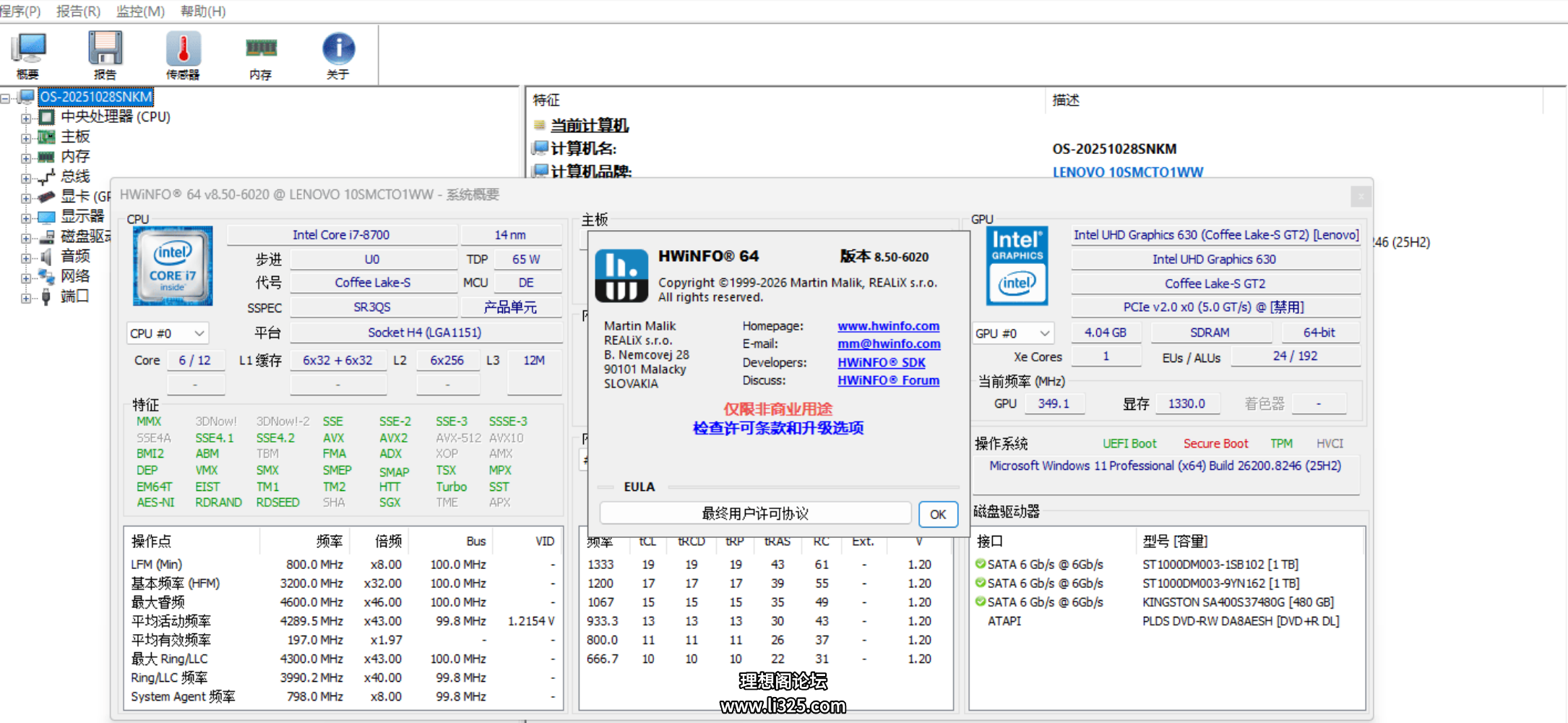Open the HWiNFO SDK developers link
The width and height of the screenshot is (1568, 723).
(x=881, y=362)
